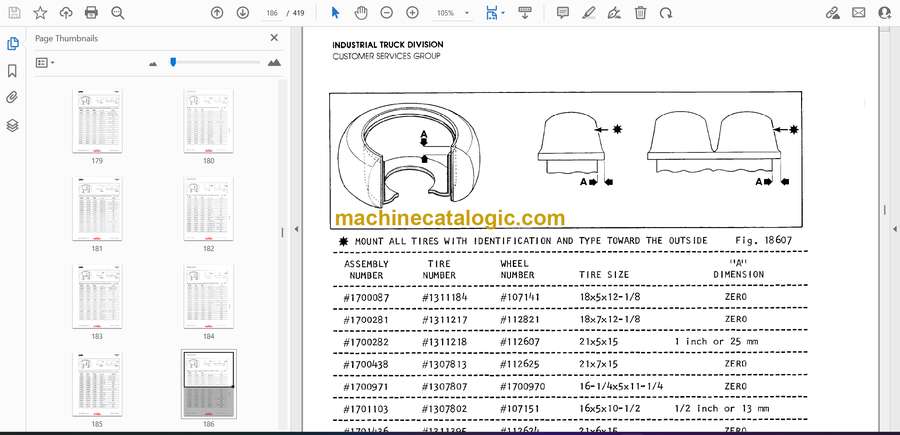Screen dimensions: 900x435
Task: Zoom out with the minus button
Action: coord(386,13)
